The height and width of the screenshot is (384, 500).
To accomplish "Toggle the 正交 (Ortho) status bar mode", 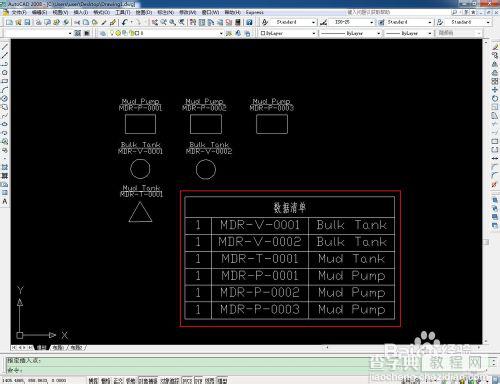I will [118, 380].
